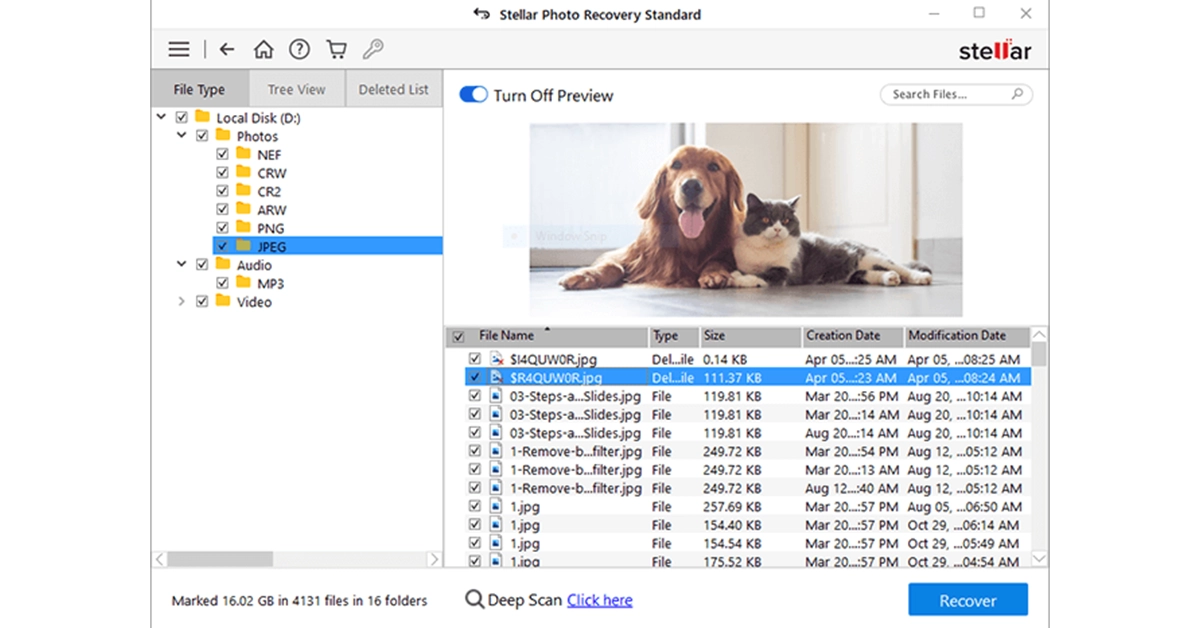The height and width of the screenshot is (628, 1200).
Task: Click the file list scroll up arrow
Action: click(1039, 335)
